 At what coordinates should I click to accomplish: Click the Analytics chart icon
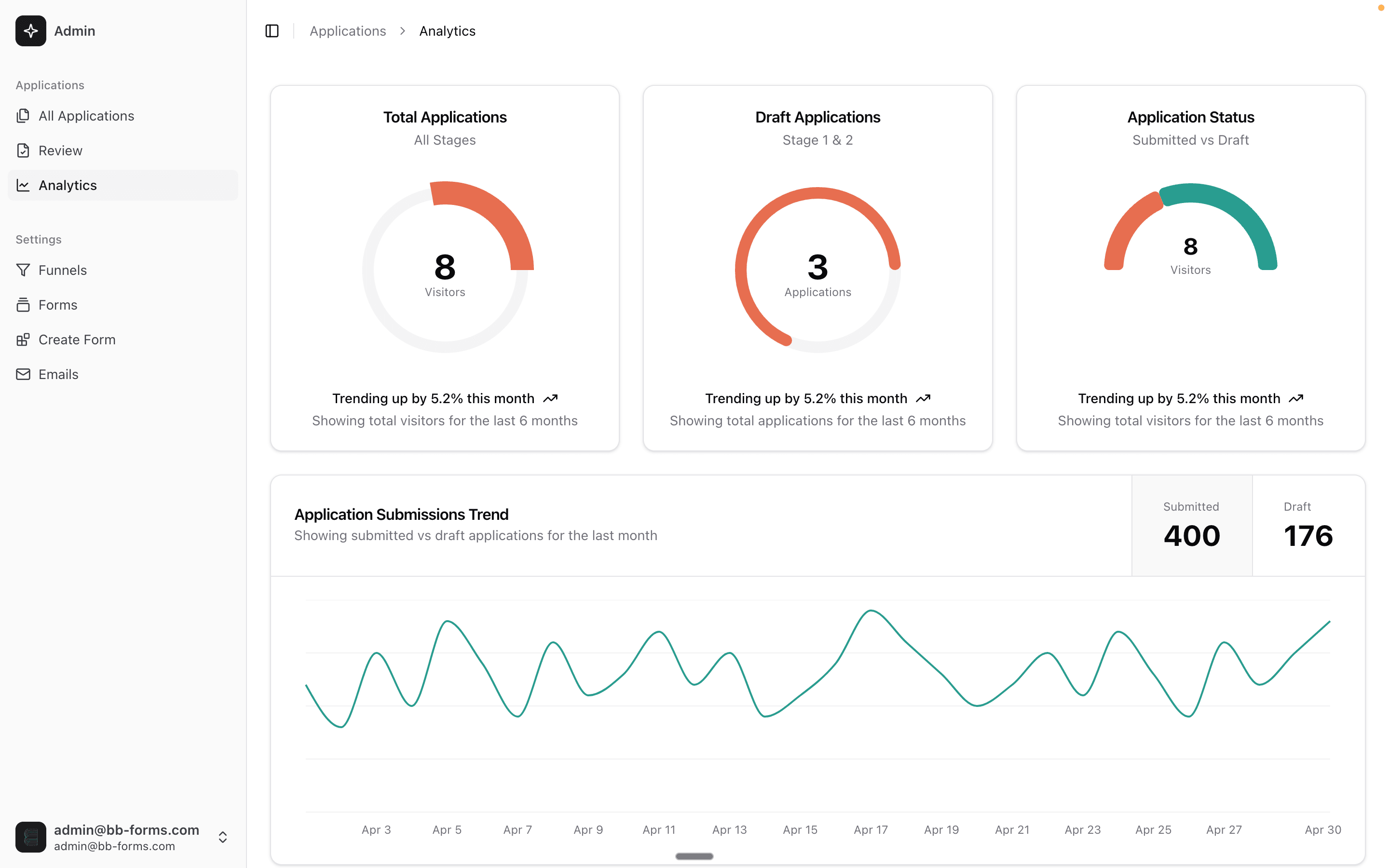(x=23, y=186)
